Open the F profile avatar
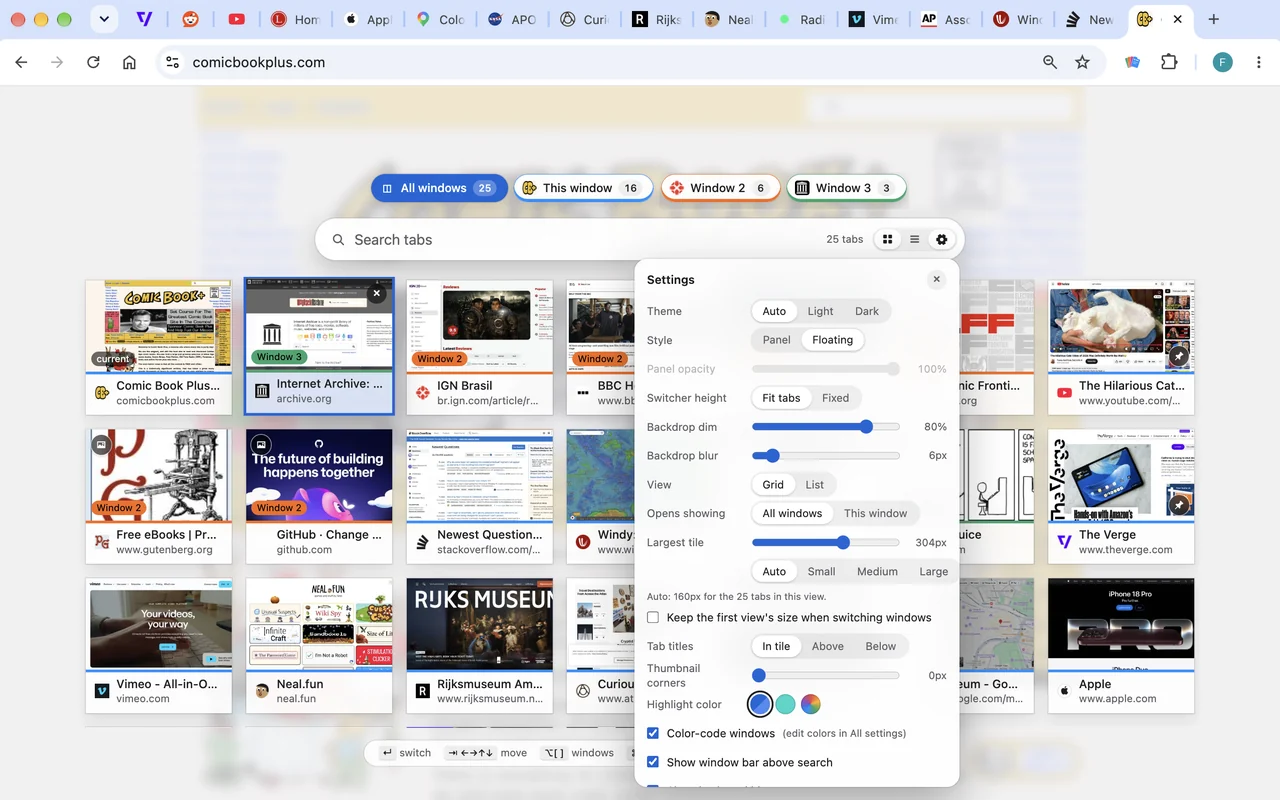The height and width of the screenshot is (800, 1280). click(x=1222, y=62)
